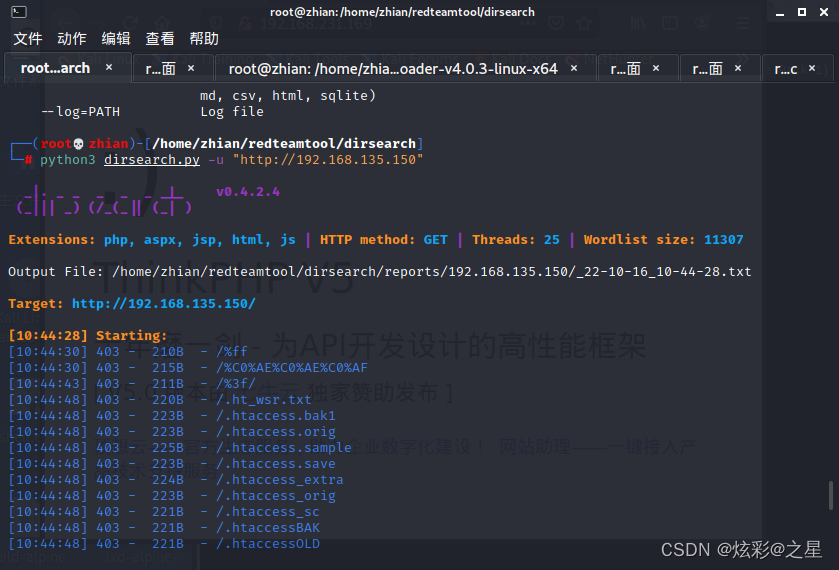Click the [10:44:28] Starting: line
The height and width of the screenshot is (570, 839).
click(x=88, y=336)
